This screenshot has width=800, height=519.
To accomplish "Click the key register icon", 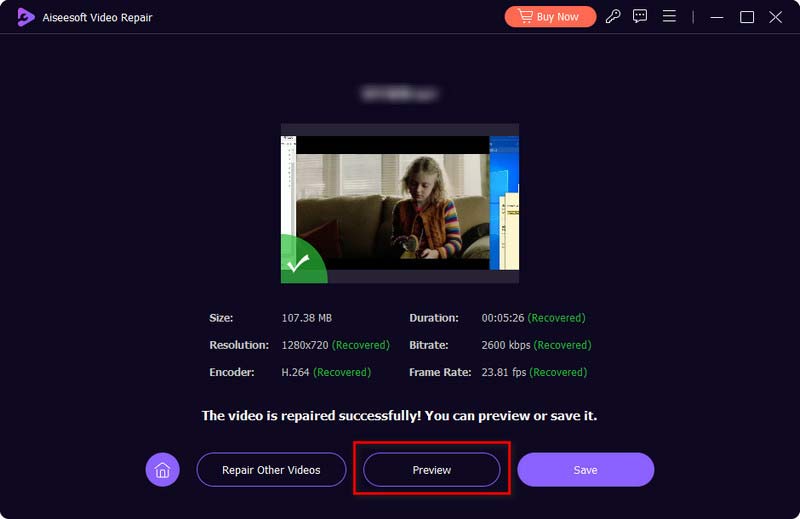I will (x=613, y=17).
